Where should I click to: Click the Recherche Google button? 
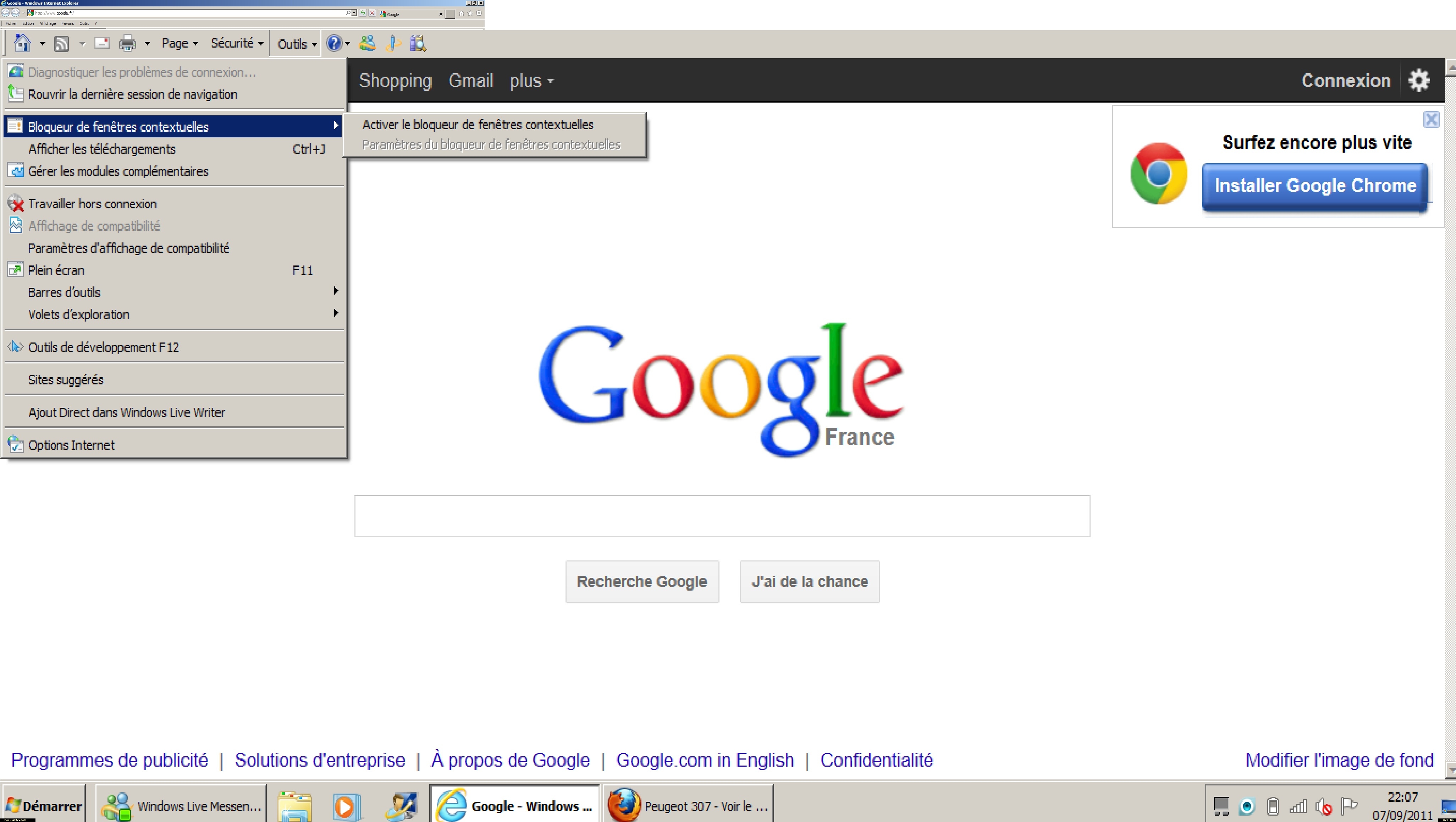click(642, 582)
